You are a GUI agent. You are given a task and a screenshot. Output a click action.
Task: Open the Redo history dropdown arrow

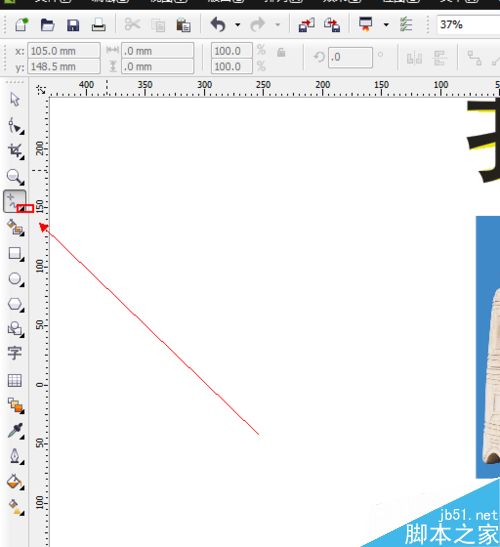coord(278,25)
